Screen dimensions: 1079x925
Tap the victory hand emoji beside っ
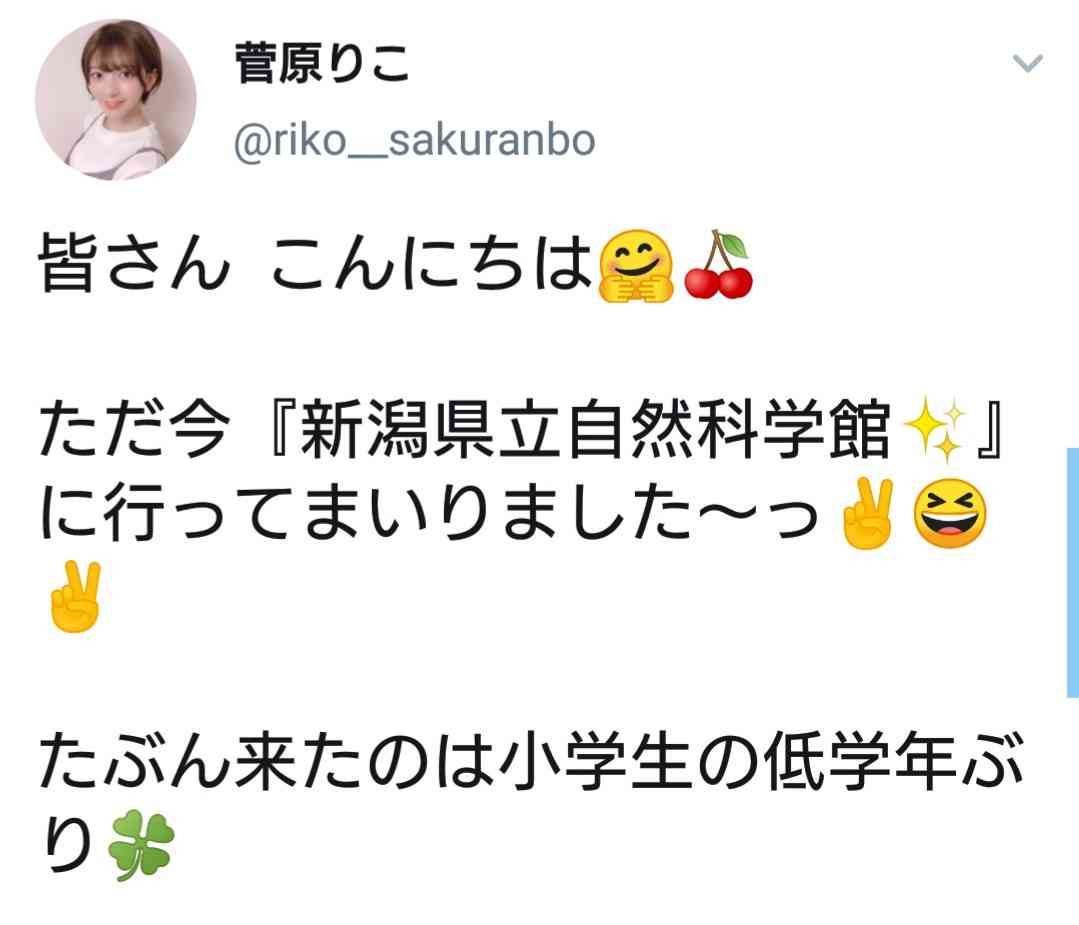click(868, 513)
